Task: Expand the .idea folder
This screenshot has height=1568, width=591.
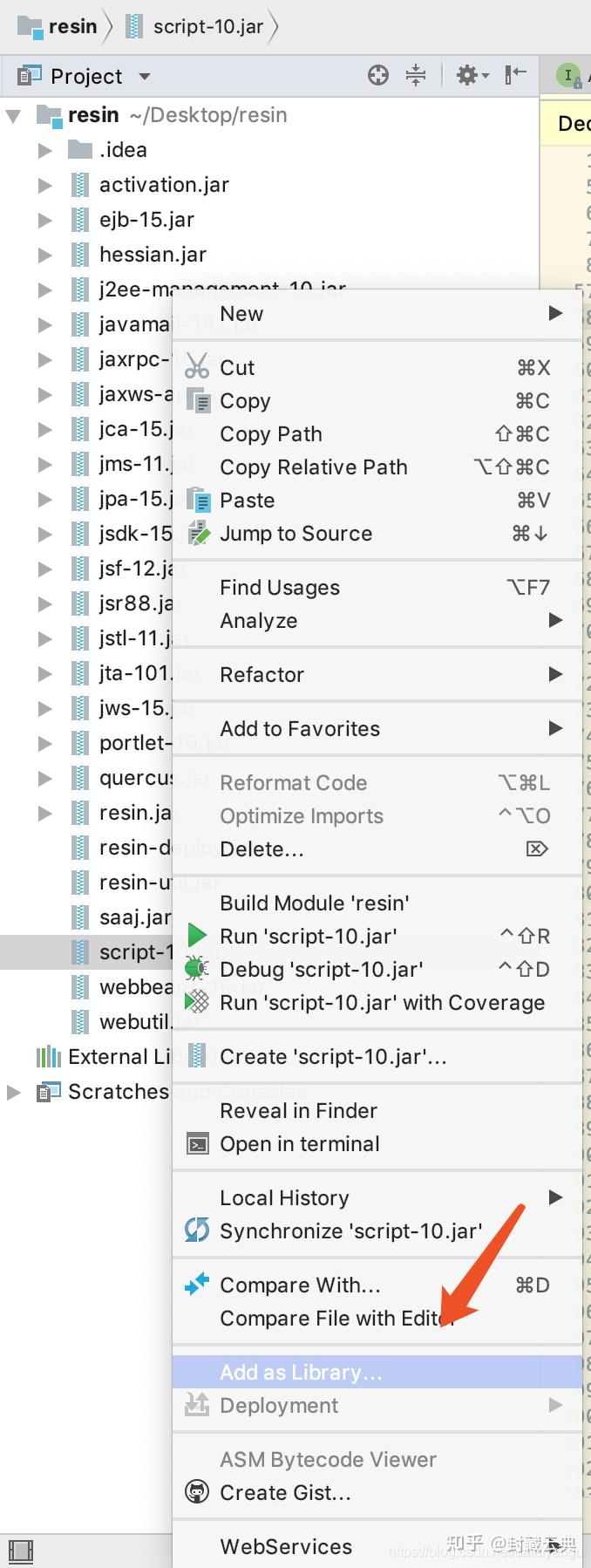Action: [44, 149]
